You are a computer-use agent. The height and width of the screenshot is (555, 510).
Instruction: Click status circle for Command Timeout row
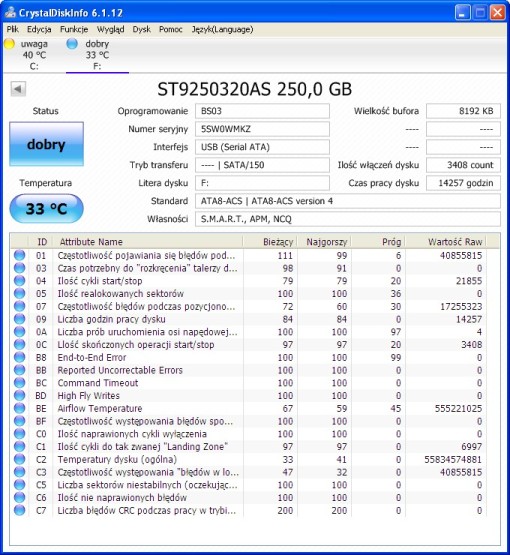(19, 383)
